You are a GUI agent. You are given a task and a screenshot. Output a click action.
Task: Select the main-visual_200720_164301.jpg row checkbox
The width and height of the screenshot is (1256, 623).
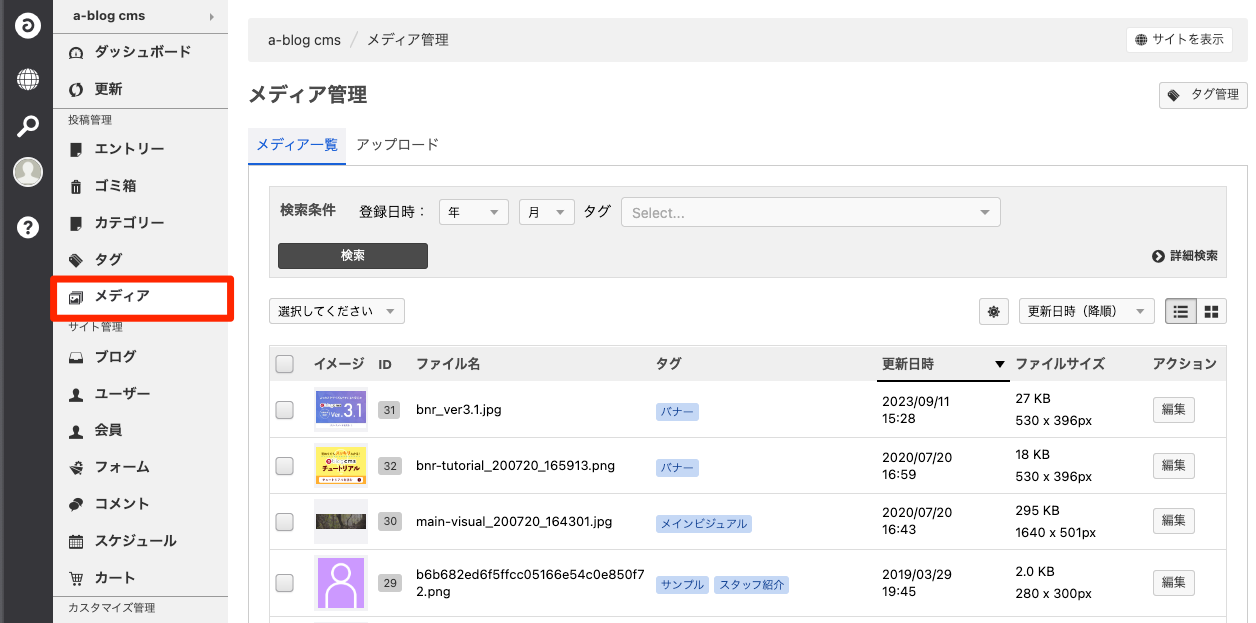pos(285,522)
